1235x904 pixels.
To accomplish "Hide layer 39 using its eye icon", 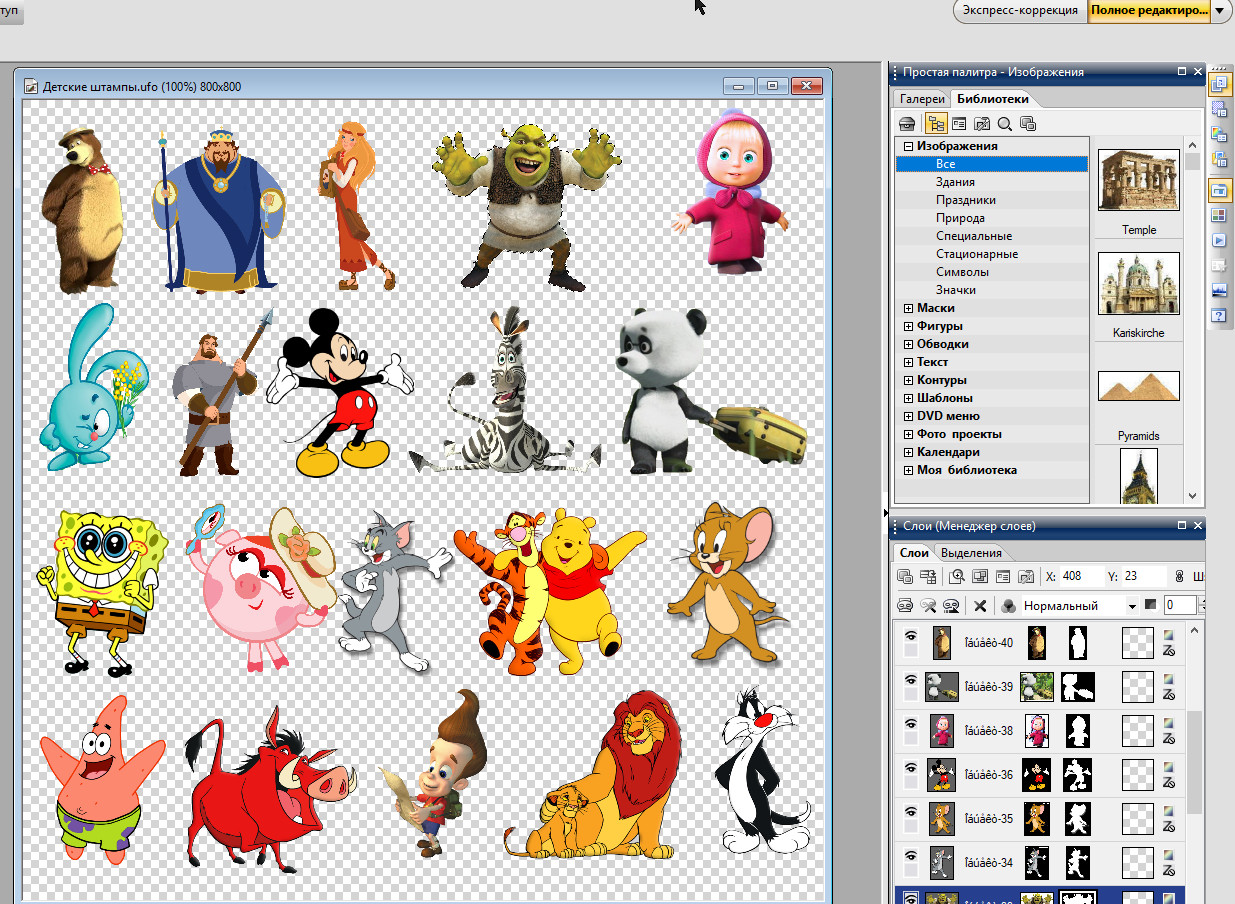I will (910, 678).
